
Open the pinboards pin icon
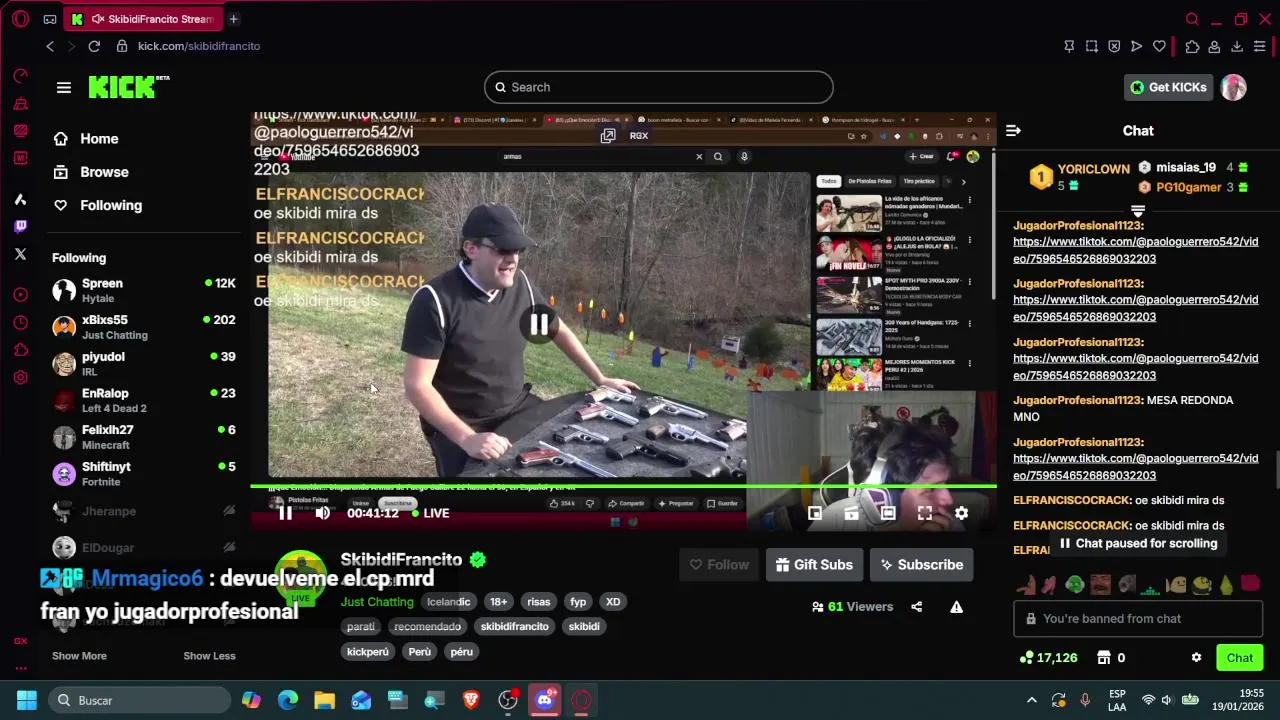pos(1069,46)
